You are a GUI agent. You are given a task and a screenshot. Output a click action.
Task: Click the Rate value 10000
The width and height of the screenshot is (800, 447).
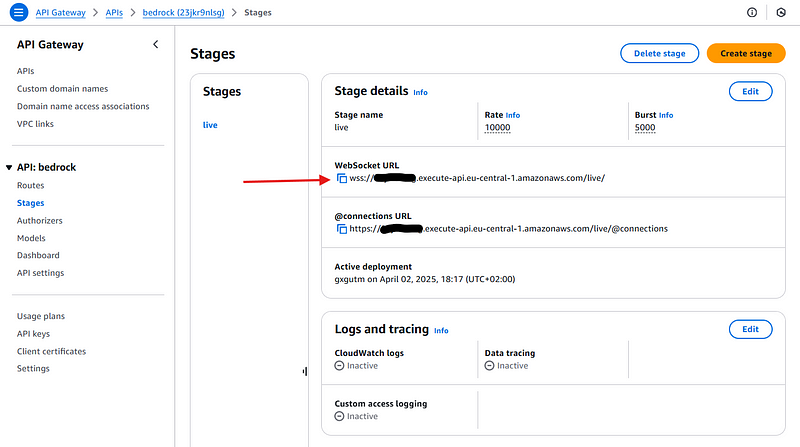pyautogui.click(x=497, y=128)
